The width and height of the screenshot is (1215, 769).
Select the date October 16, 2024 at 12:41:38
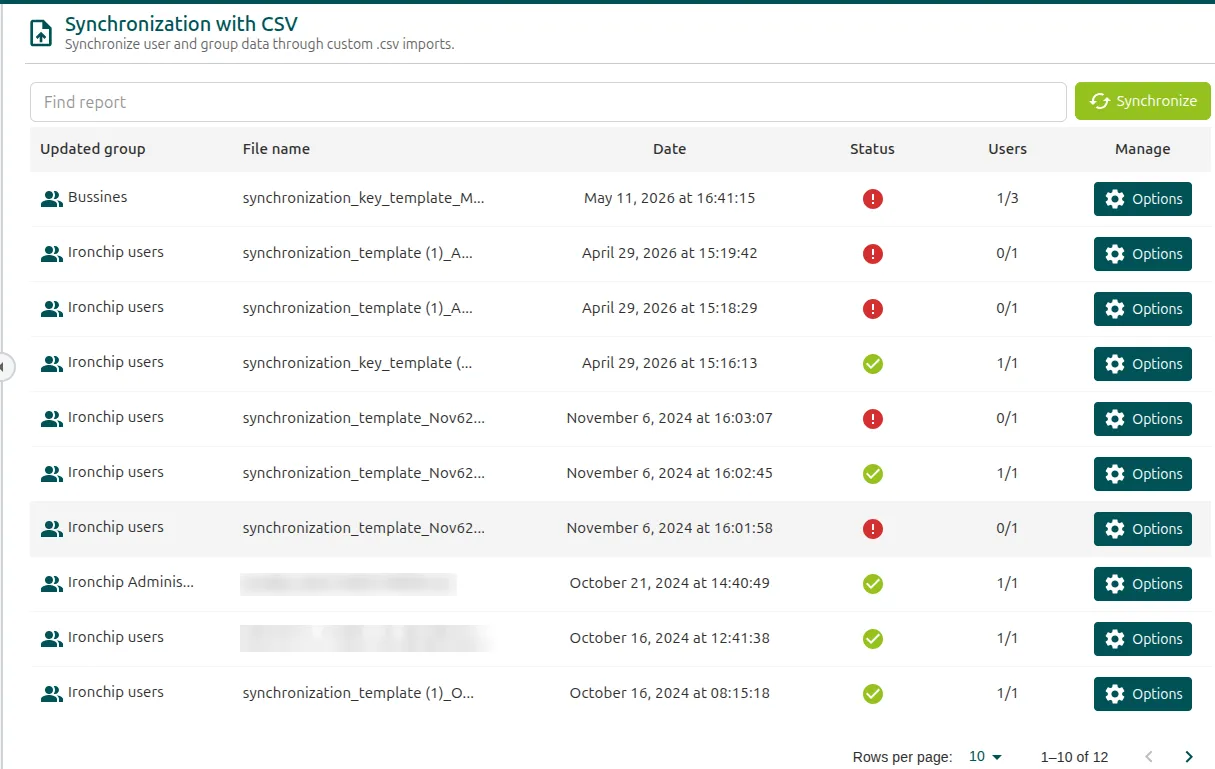coord(670,638)
